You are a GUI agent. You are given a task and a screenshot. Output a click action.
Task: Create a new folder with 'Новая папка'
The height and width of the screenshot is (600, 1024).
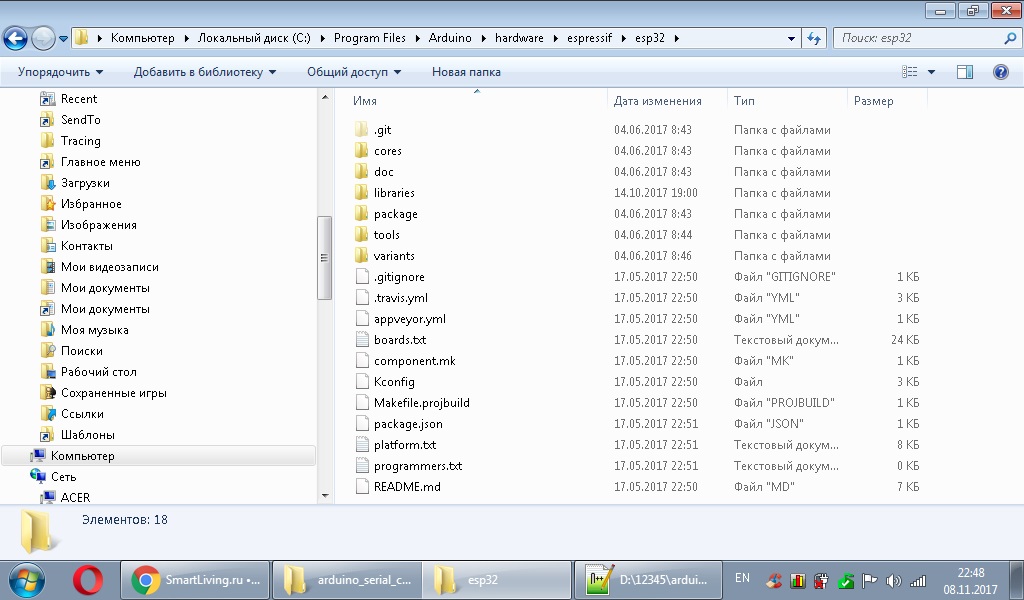[x=466, y=72]
